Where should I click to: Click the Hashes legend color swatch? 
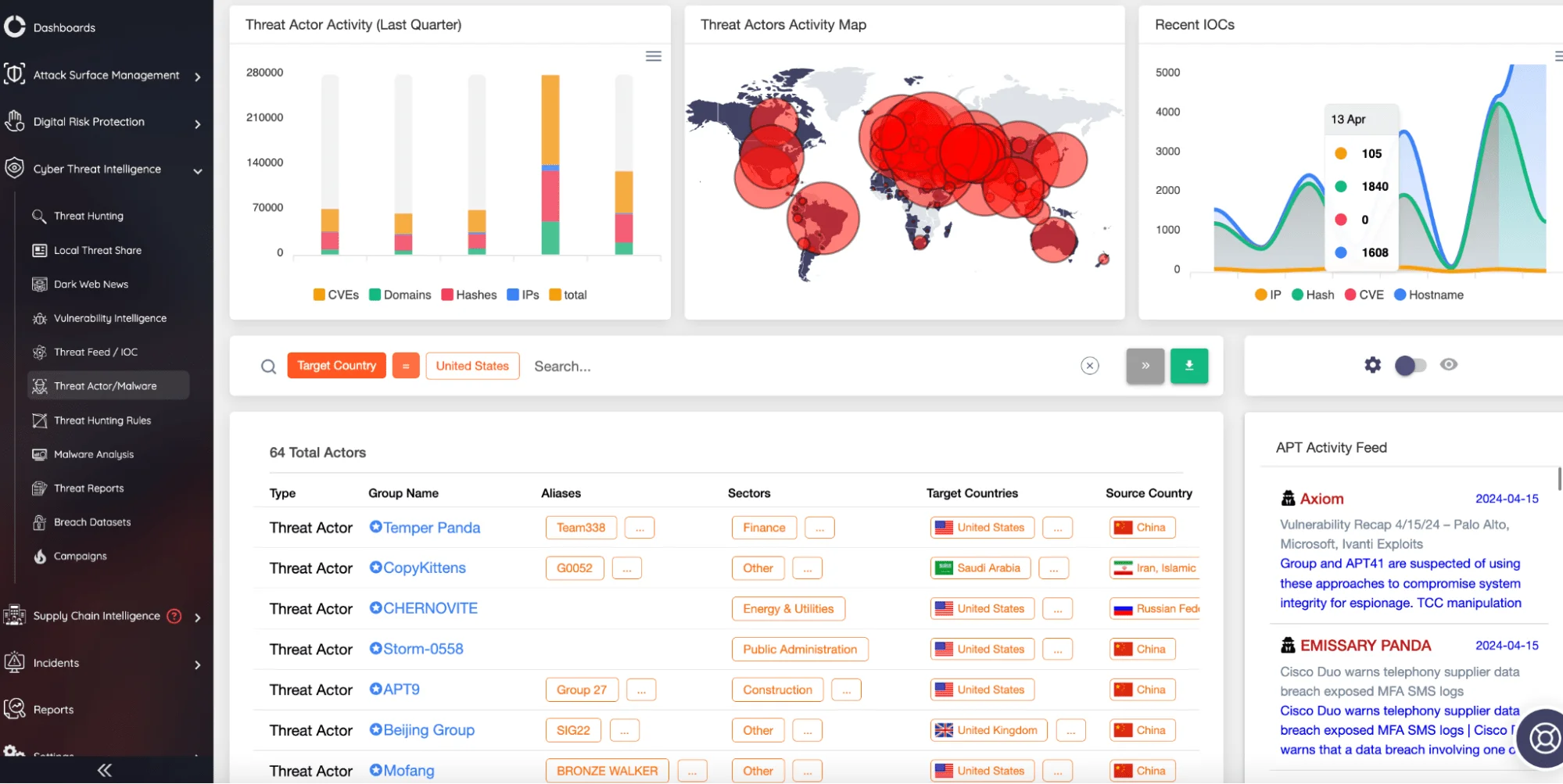click(x=447, y=295)
